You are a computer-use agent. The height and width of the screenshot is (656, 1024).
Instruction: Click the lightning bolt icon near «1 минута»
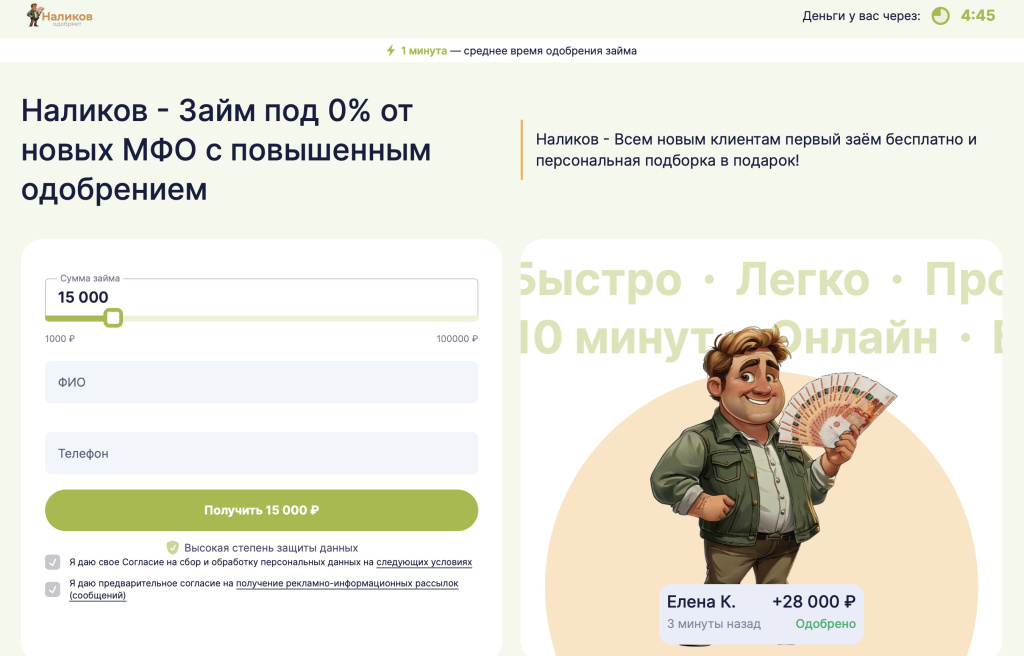[x=389, y=48]
